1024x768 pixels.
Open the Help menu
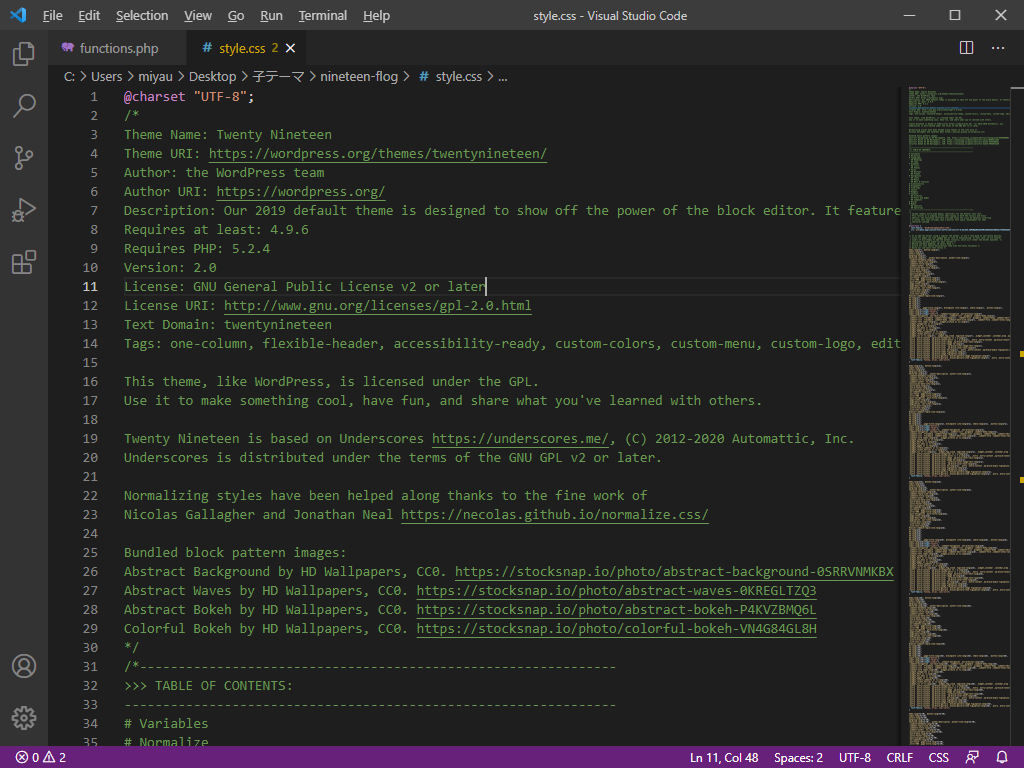point(376,16)
